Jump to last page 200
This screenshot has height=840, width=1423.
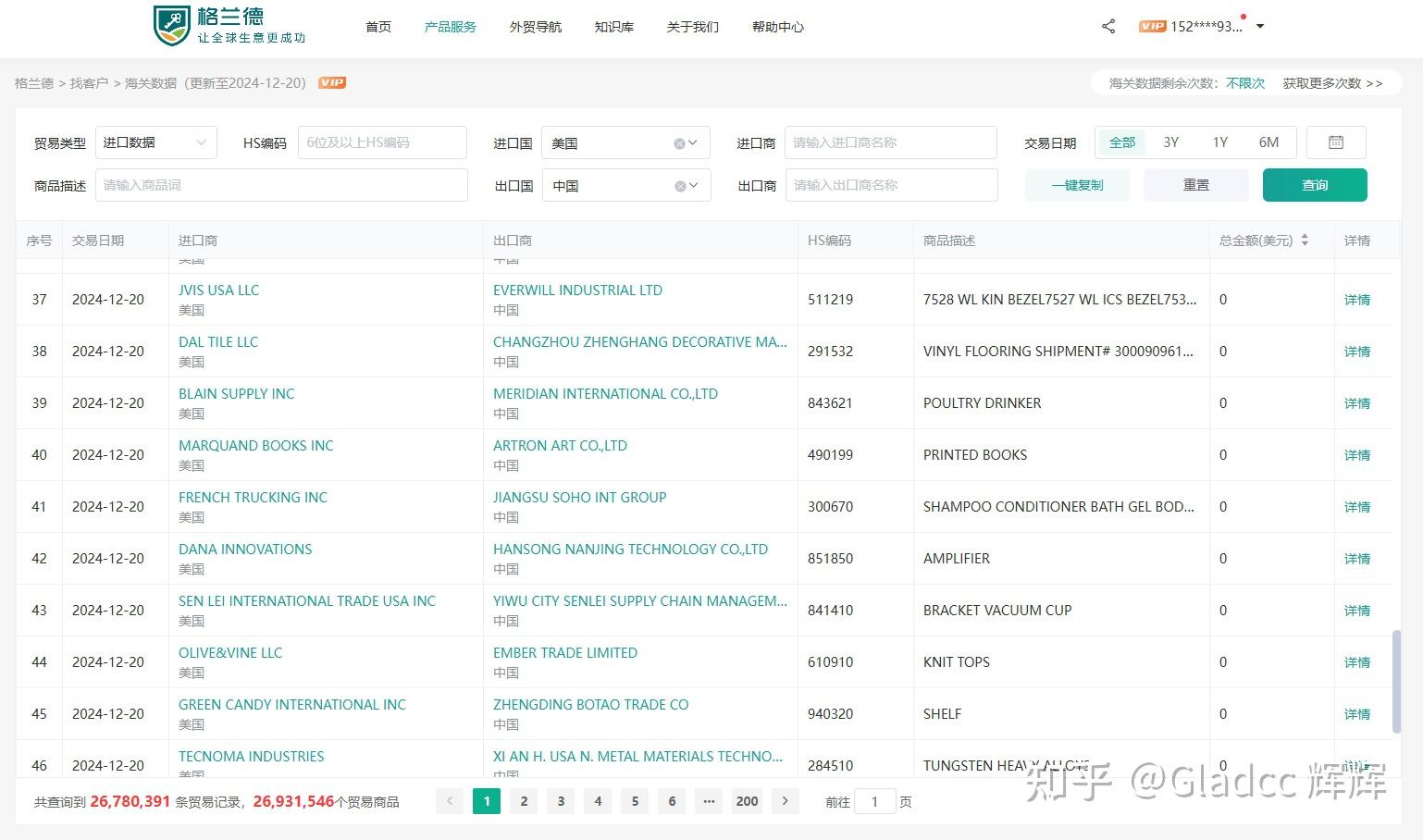[x=748, y=801]
